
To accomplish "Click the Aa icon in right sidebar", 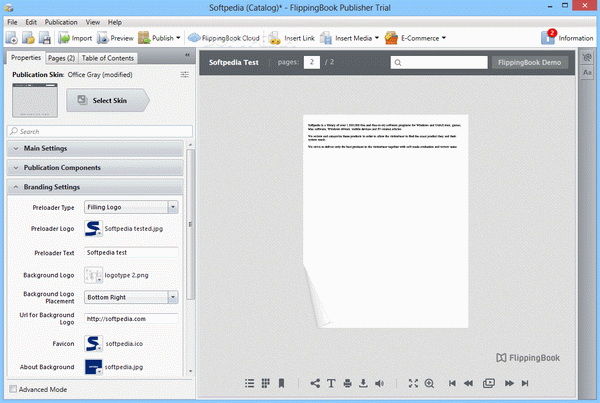I will (x=587, y=72).
